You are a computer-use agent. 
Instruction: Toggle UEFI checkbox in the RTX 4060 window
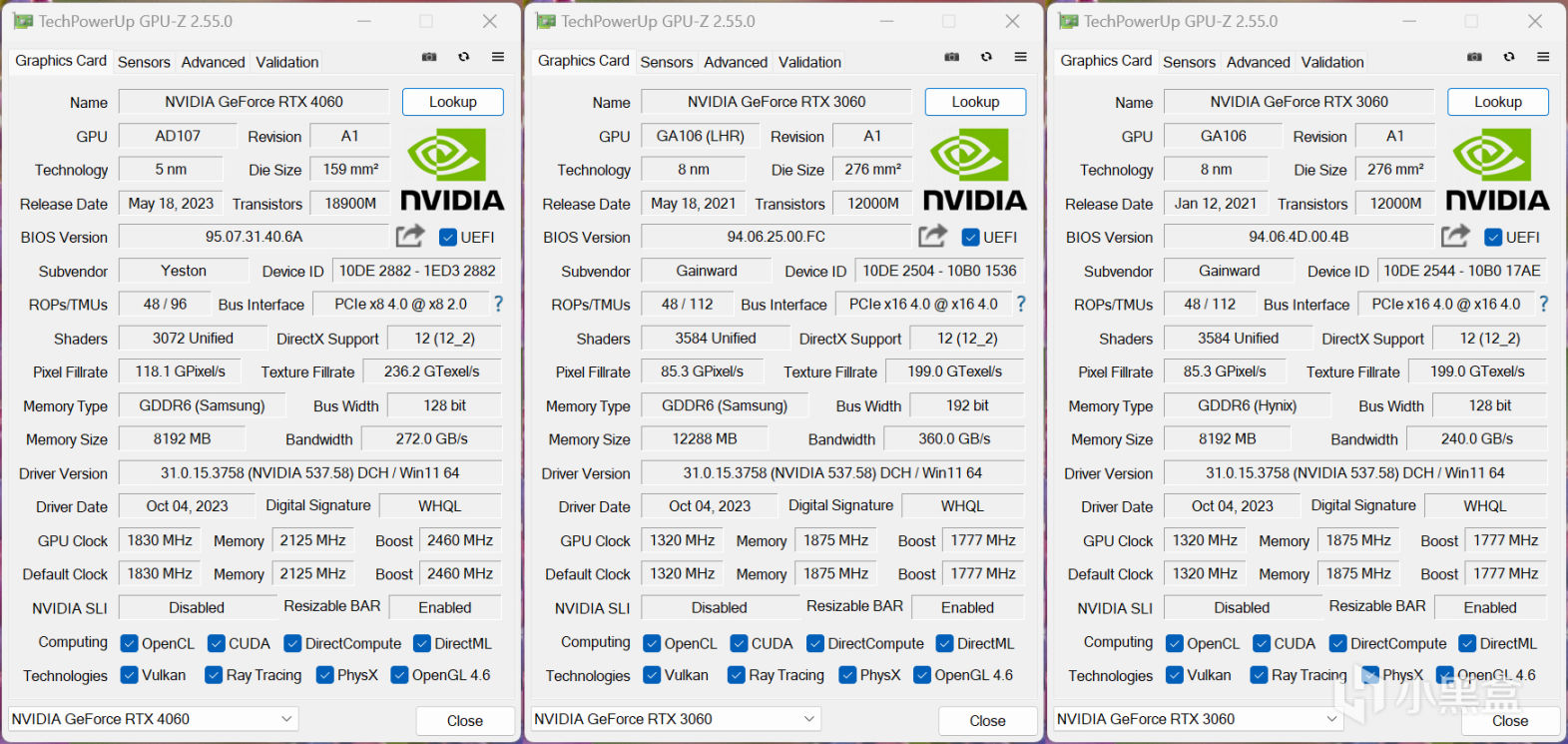[x=447, y=238]
